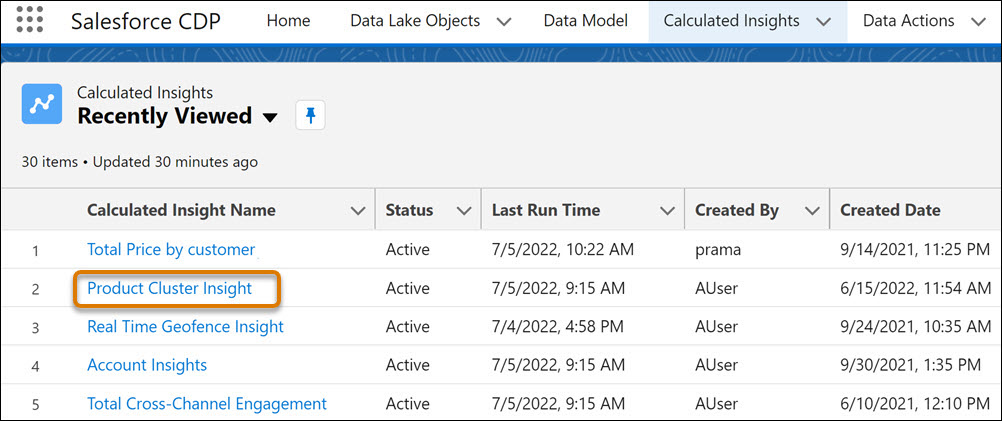Open the Account Insights link
Viewport: 1002px width, 421px height.
[x=147, y=365]
